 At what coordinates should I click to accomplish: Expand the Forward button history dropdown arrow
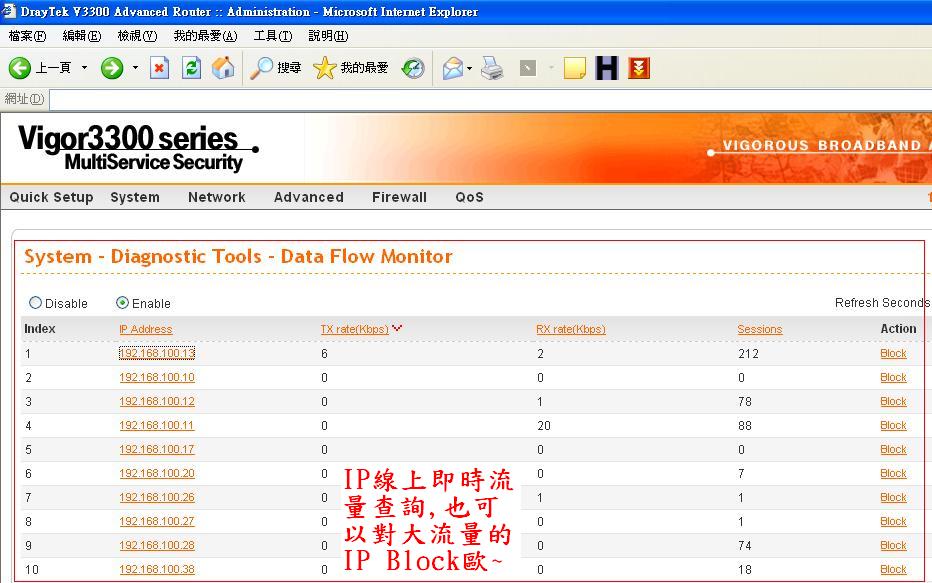(x=135, y=68)
